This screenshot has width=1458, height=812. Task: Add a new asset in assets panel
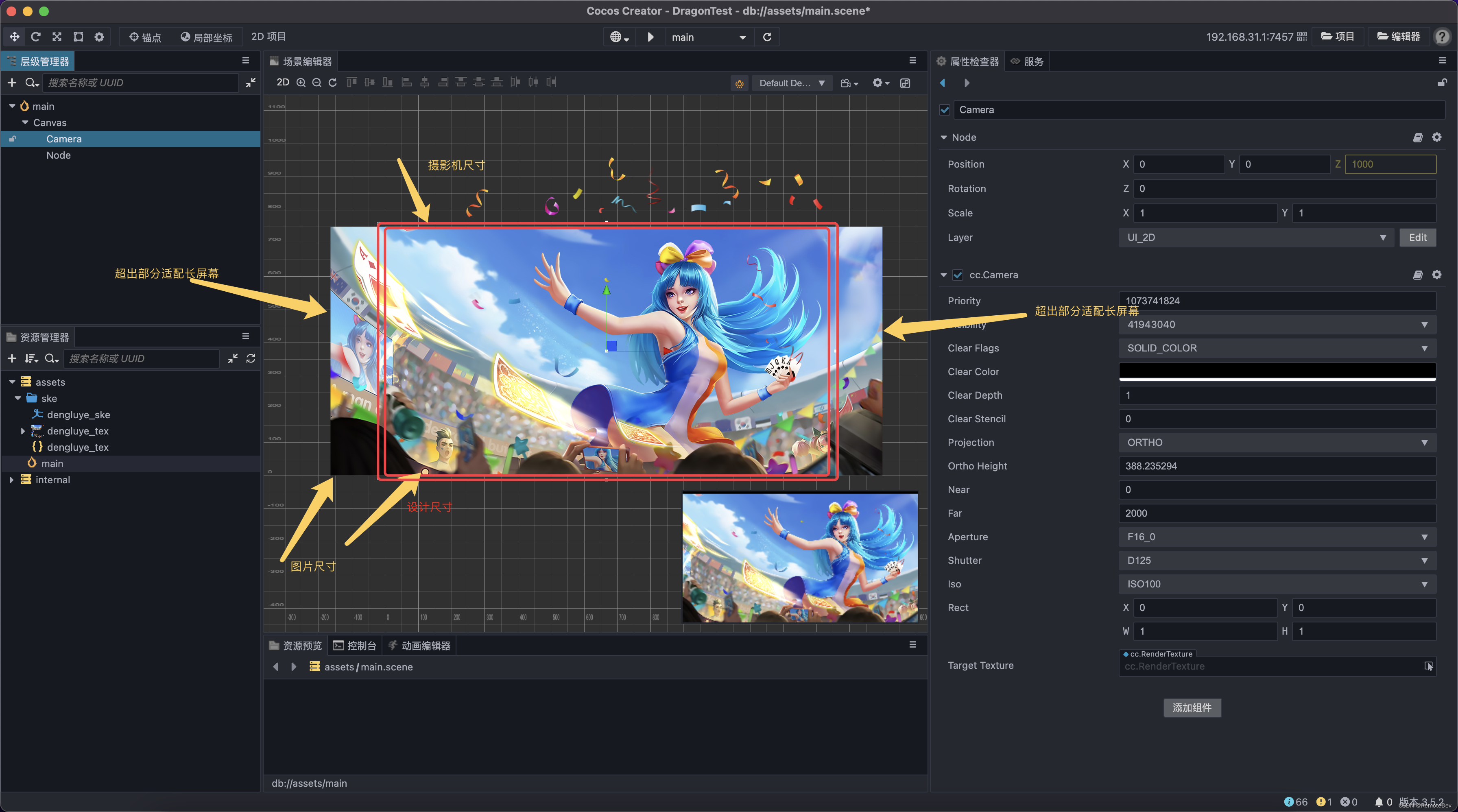(x=12, y=358)
